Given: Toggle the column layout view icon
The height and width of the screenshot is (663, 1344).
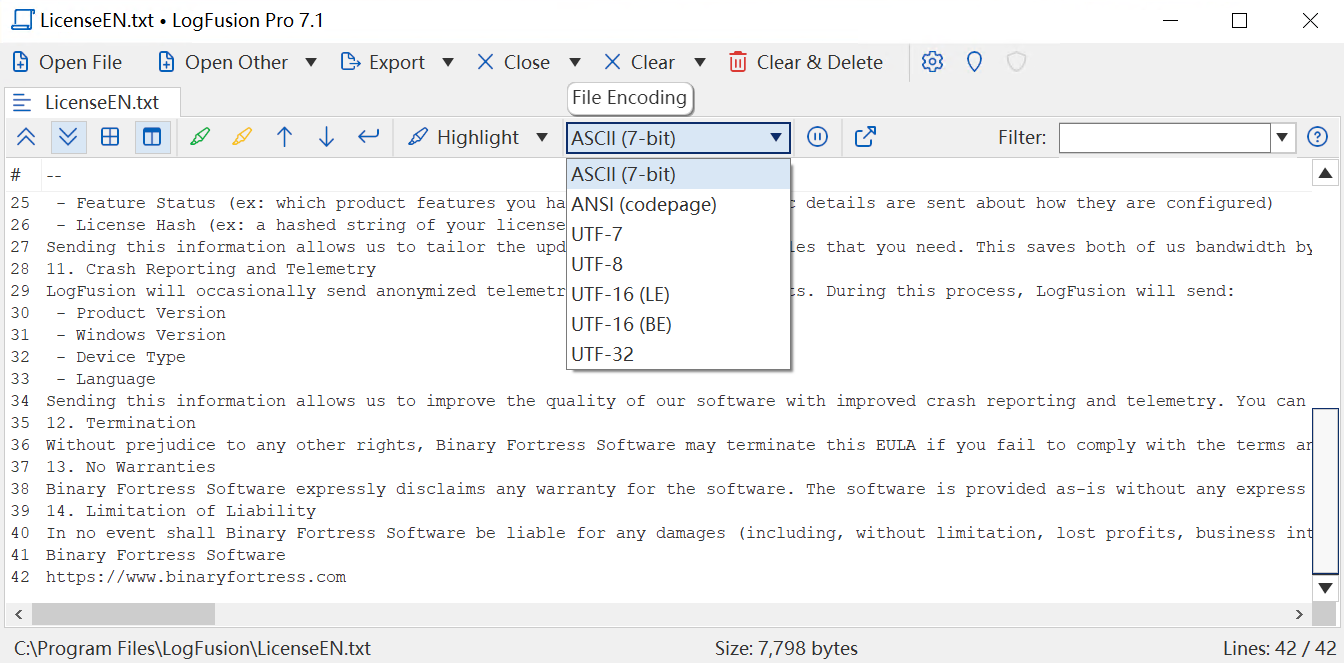Looking at the screenshot, I should click(152, 137).
